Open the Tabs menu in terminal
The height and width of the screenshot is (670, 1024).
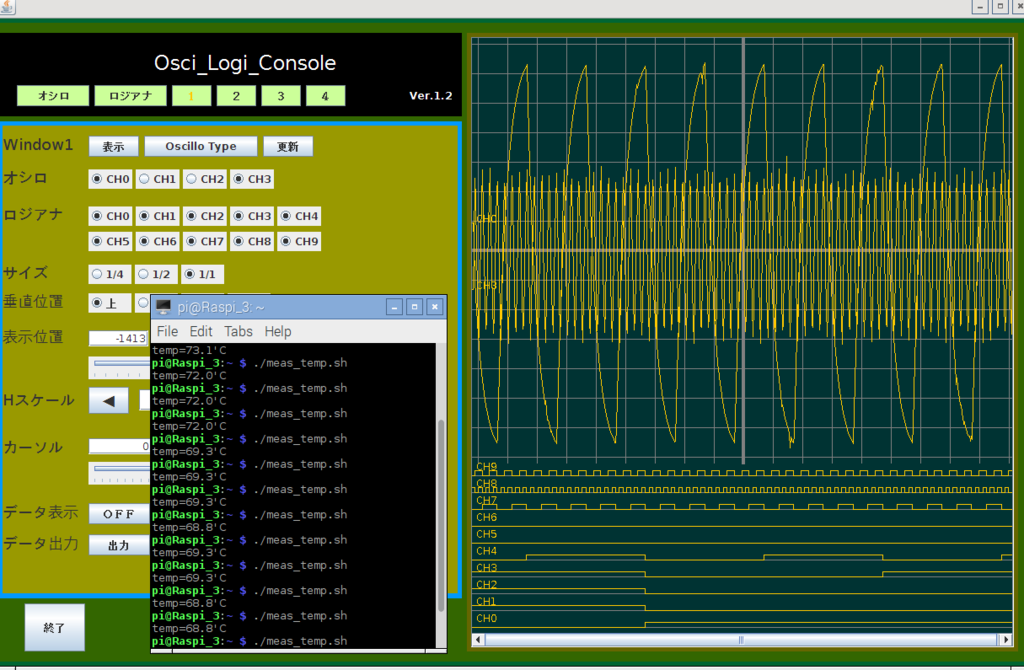[238, 331]
